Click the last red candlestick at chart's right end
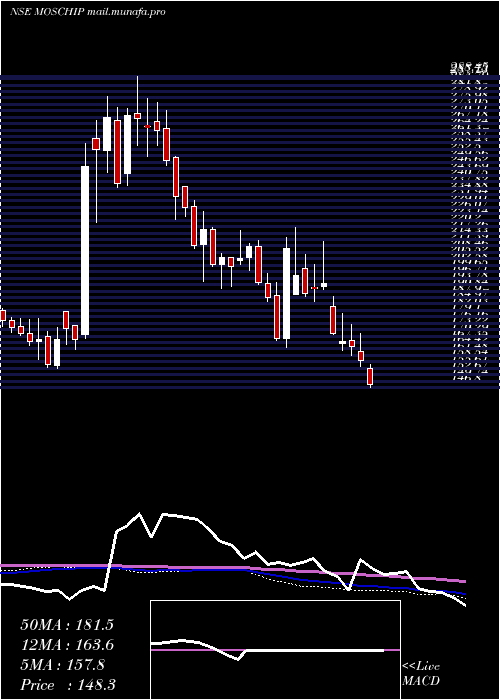500x700 pixels. [x=370, y=376]
